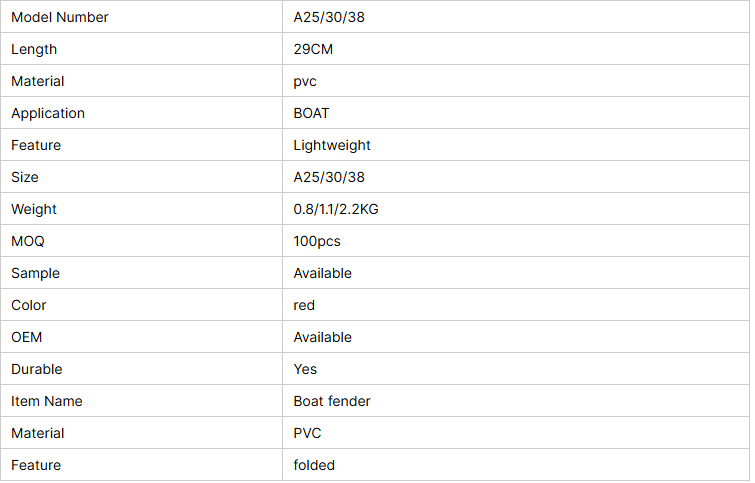Select the MOQ label cell
755x483 pixels.
[28, 241]
